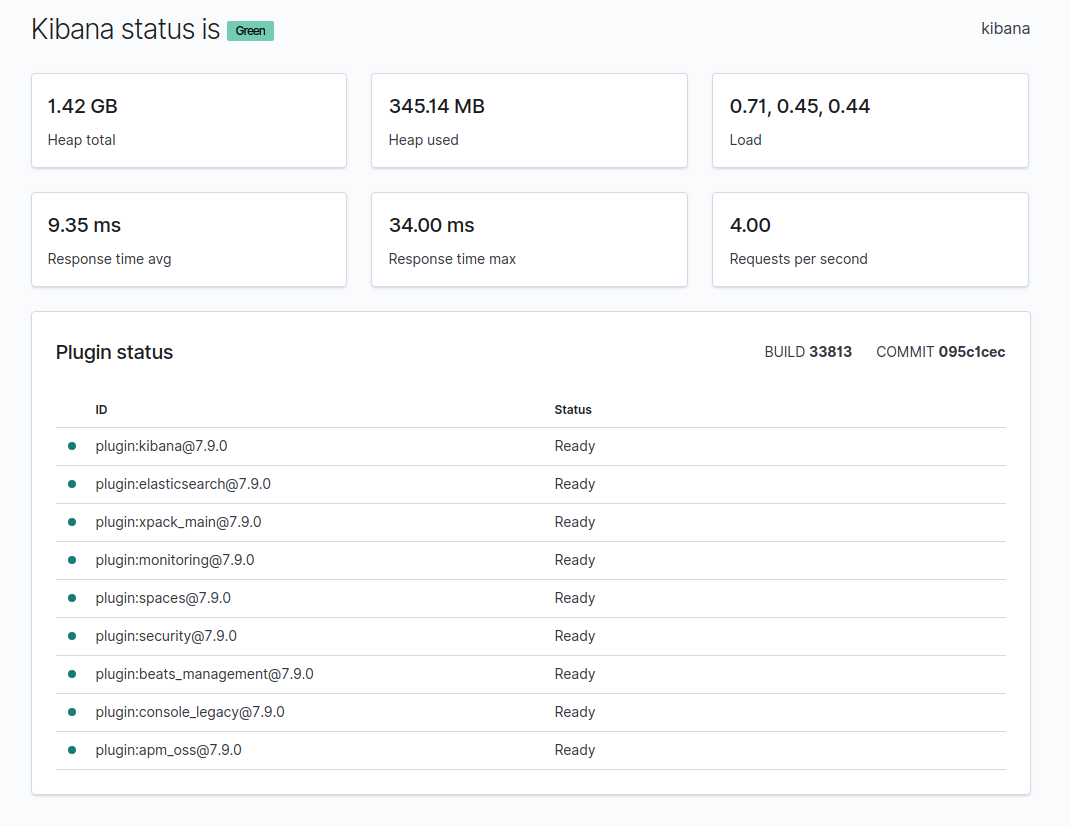Click the Heap total metric card
This screenshot has width=1069, height=826.
pyautogui.click(x=189, y=120)
